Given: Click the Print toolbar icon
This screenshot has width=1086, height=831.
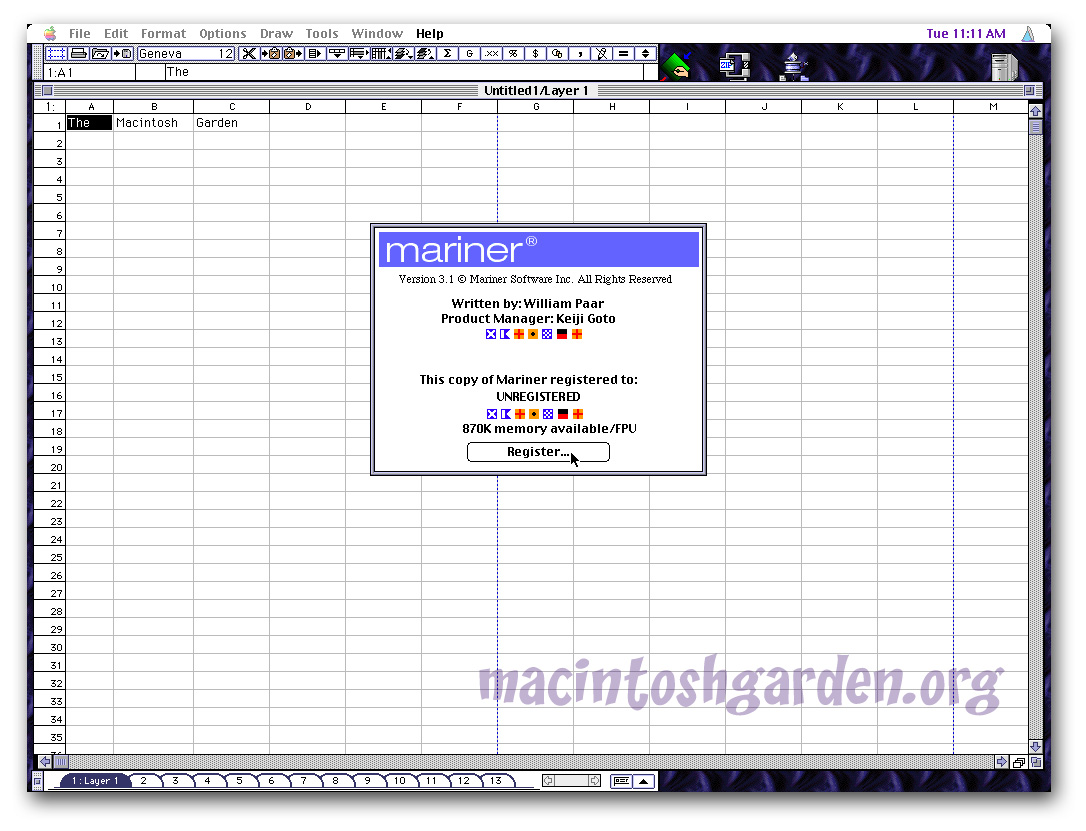Looking at the screenshot, I should tap(79, 53).
